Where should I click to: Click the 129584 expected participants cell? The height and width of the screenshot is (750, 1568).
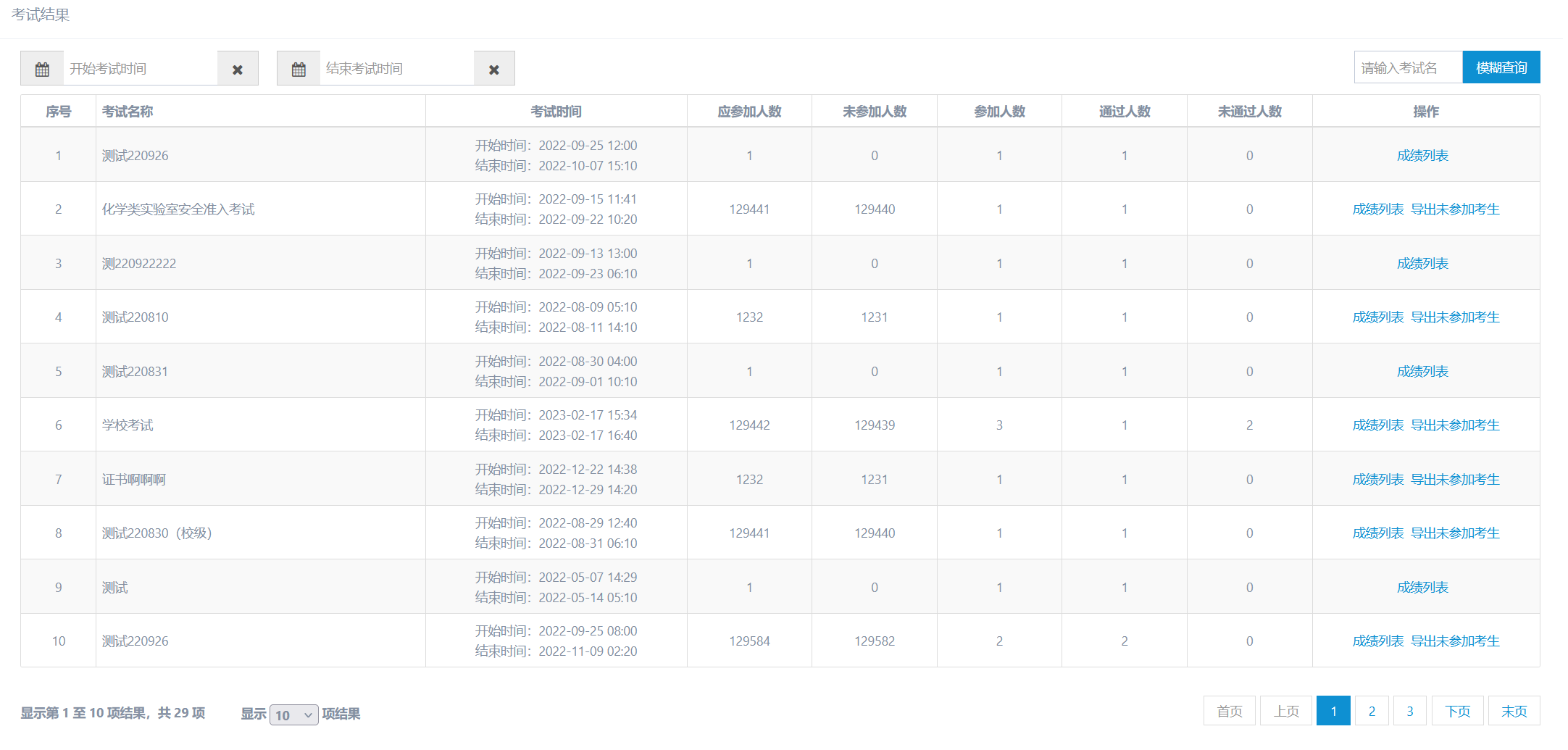(750, 641)
